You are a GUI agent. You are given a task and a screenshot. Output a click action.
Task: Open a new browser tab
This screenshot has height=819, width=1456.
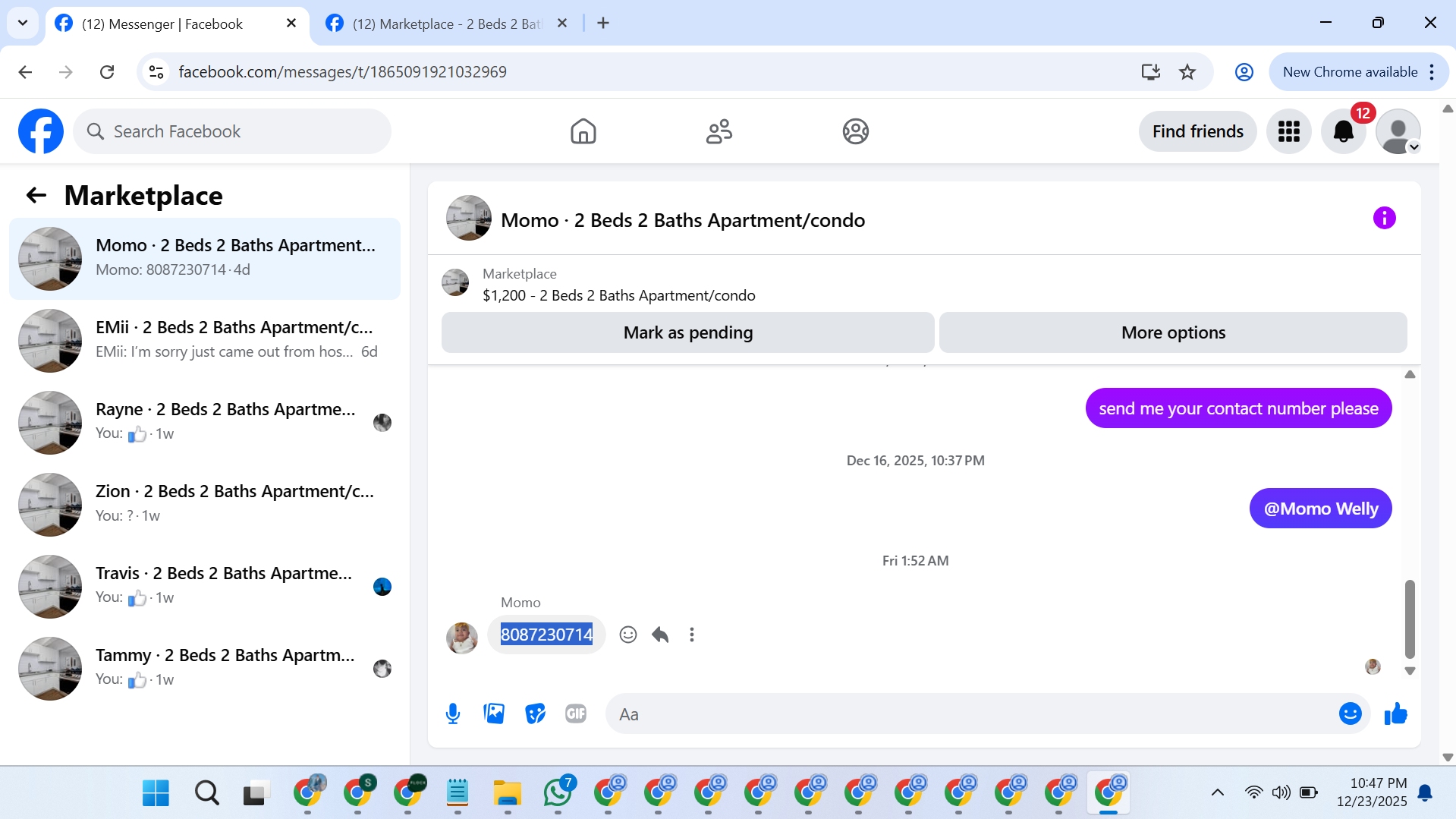(x=603, y=24)
